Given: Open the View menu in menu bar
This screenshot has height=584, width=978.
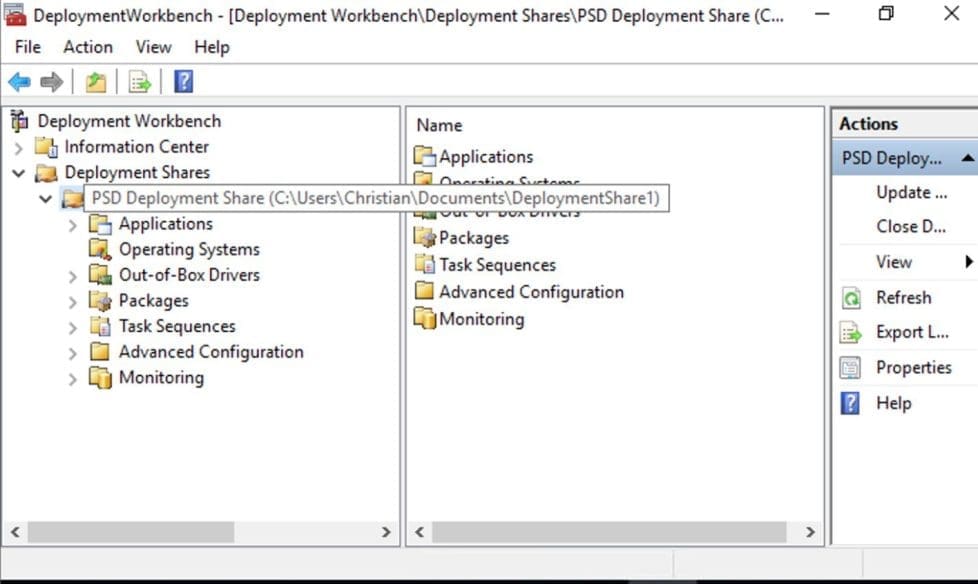Looking at the screenshot, I should pos(153,47).
